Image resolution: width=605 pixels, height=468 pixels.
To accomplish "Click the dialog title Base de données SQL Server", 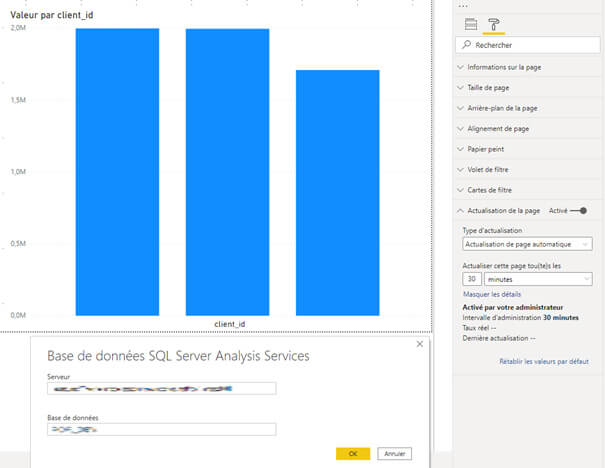I will coord(178,356).
